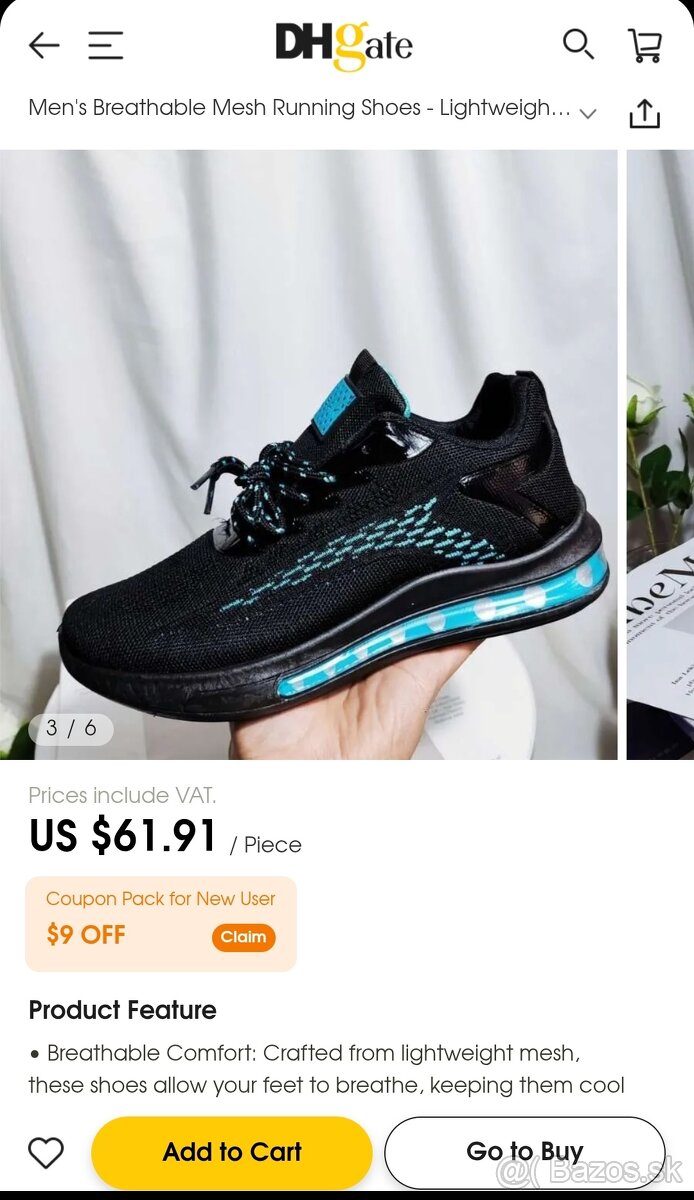This screenshot has width=694, height=1200.
Task: Tap the next product image preview
Action: 660,455
